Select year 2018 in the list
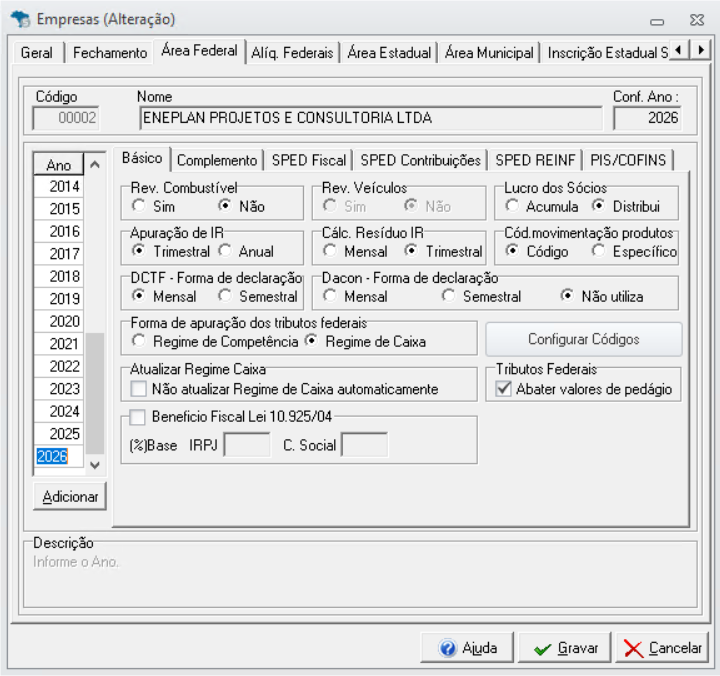This screenshot has height=676, width=720. (x=59, y=276)
